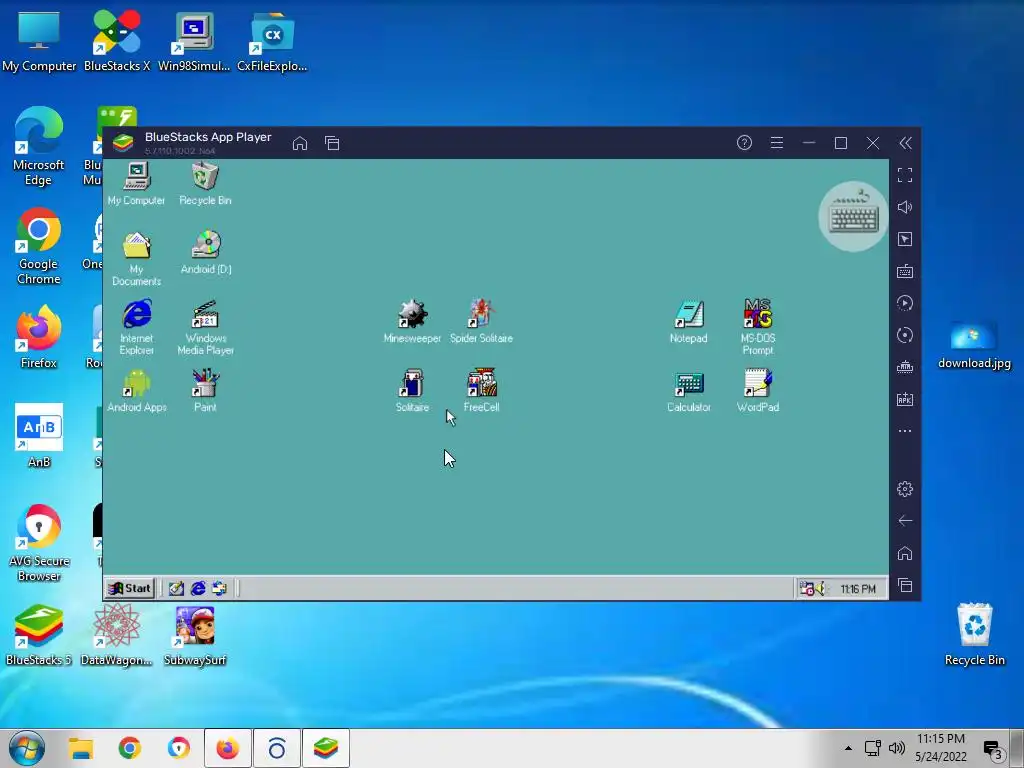The height and width of the screenshot is (768, 1024).
Task: Show hidden tray icons arrow
Action: (848, 748)
